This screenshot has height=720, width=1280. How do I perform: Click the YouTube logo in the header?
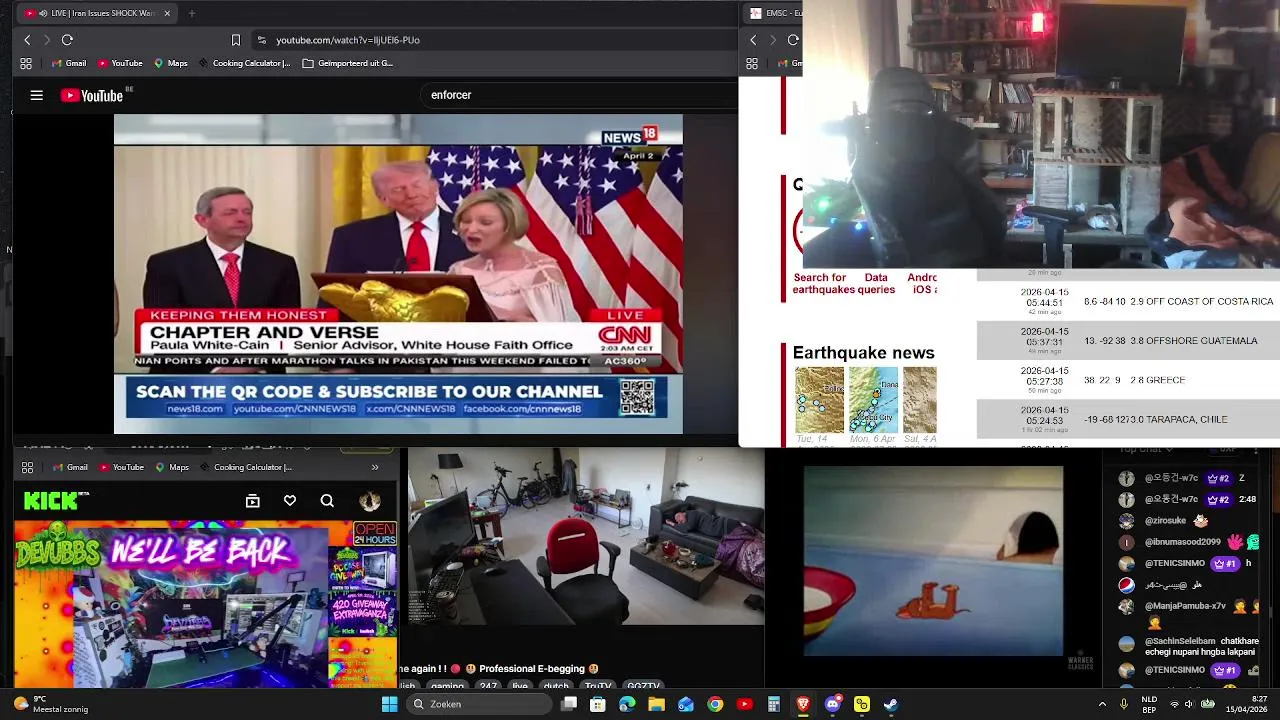point(92,95)
